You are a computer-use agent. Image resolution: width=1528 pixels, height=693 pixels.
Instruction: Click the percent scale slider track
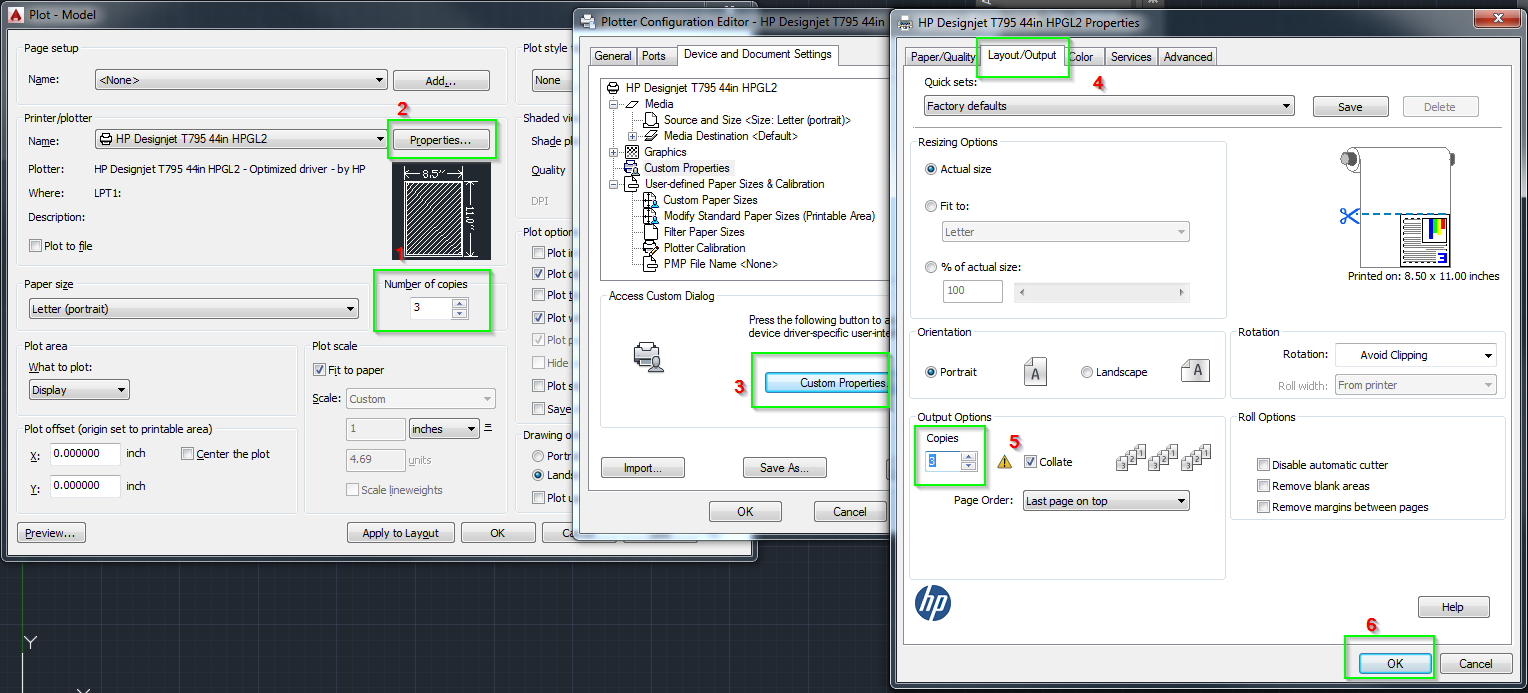point(1101,292)
